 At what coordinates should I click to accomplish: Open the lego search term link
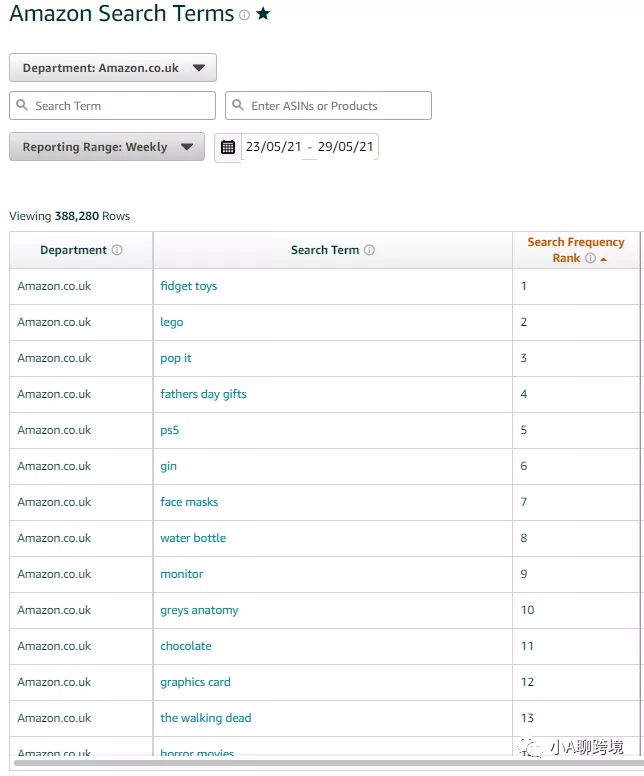[x=172, y=322]
